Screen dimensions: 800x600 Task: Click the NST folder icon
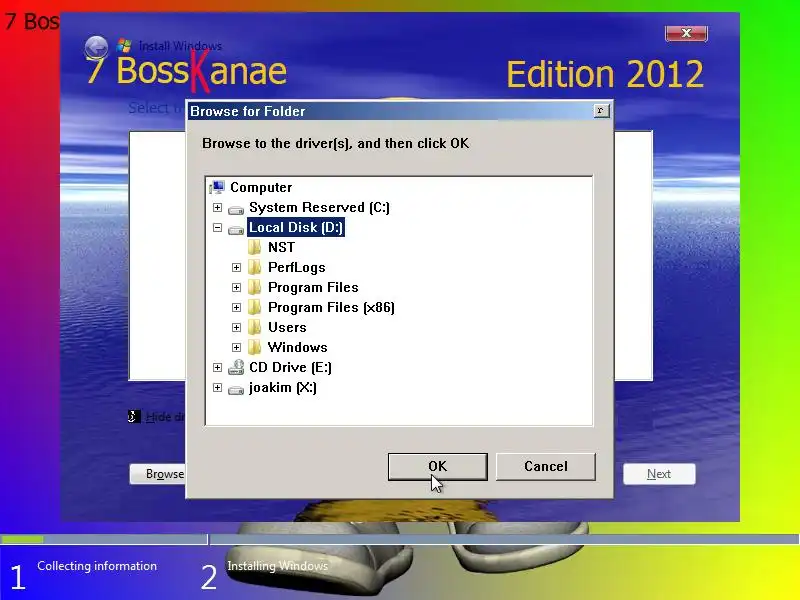[255, 247]
